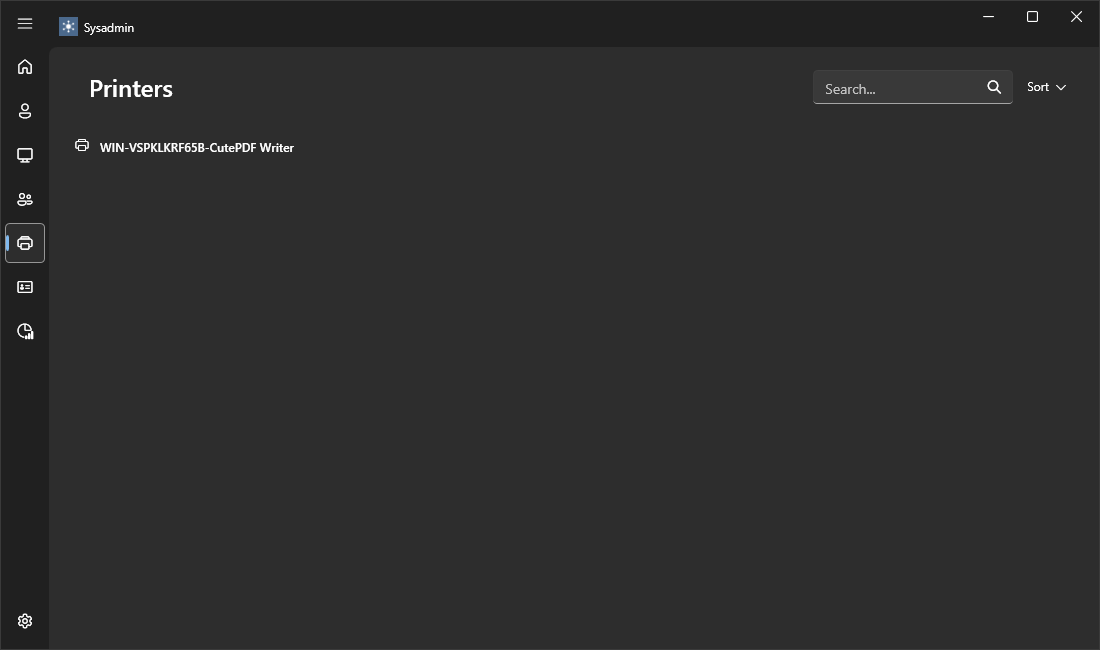Minimize the Sysadmin window
The height and width of the screenshot is (650, 1100).
(x=988, y=17)
